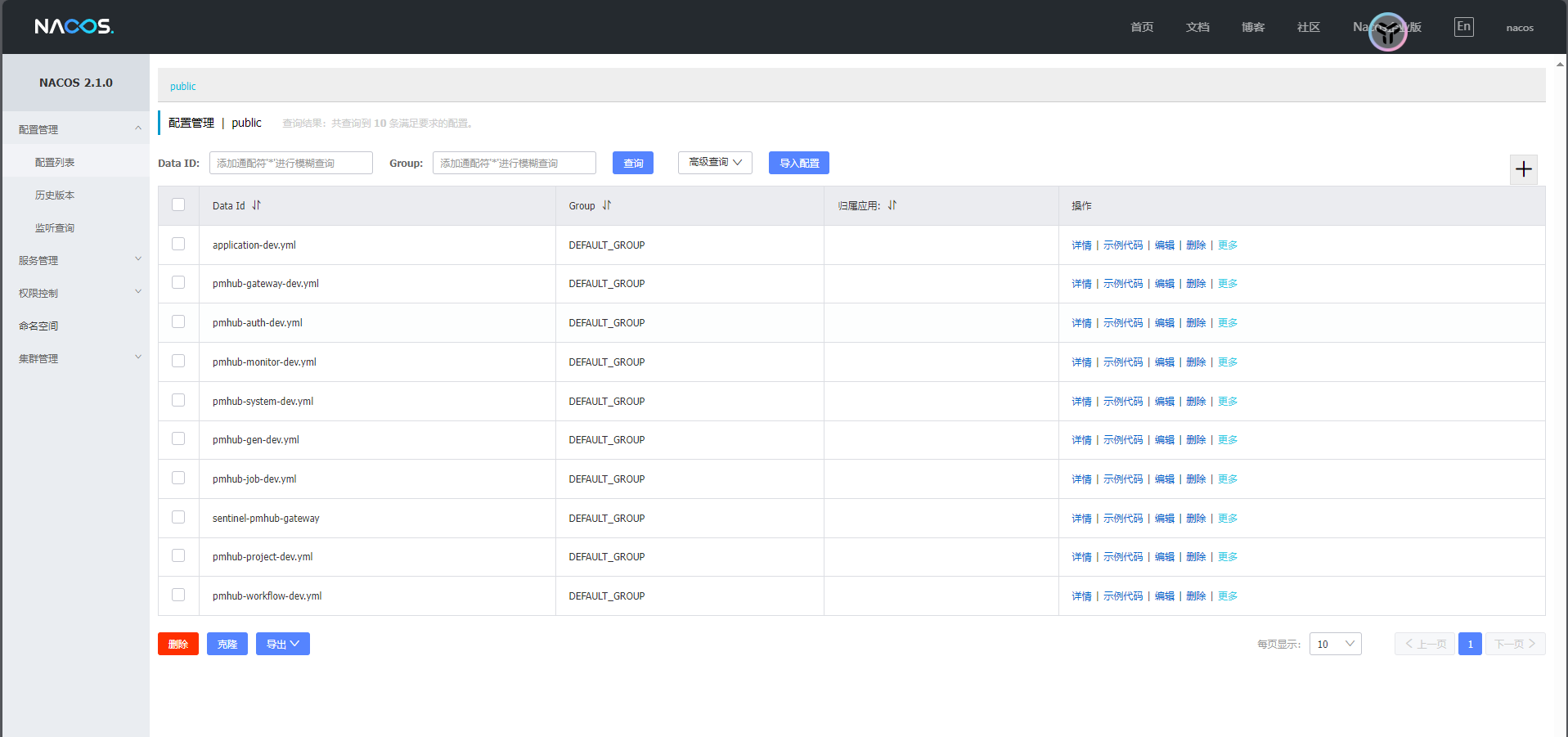Check the pmhub-monitor-dev.yml row checkbox
Image resolution: width=1568 pixels, height=737 pixels.
click(x=178, y=361)
